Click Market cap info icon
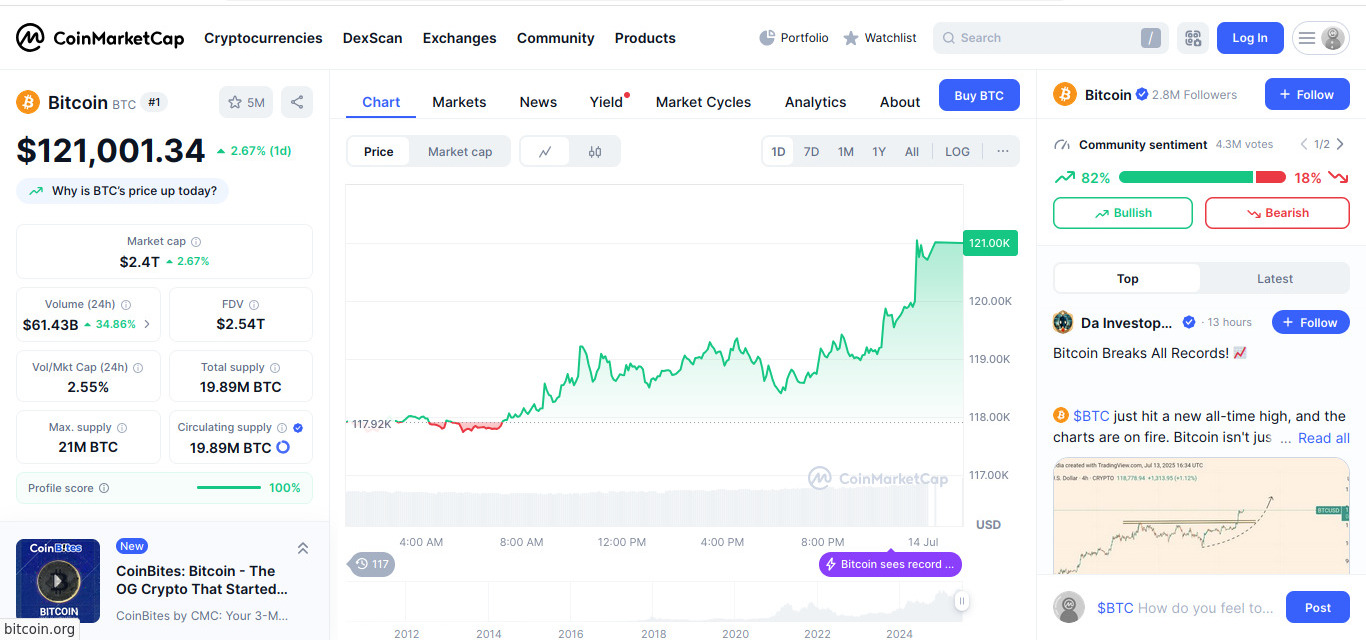Image resolution: width=1366 pixels, height=640 pixels. (196, 242)
